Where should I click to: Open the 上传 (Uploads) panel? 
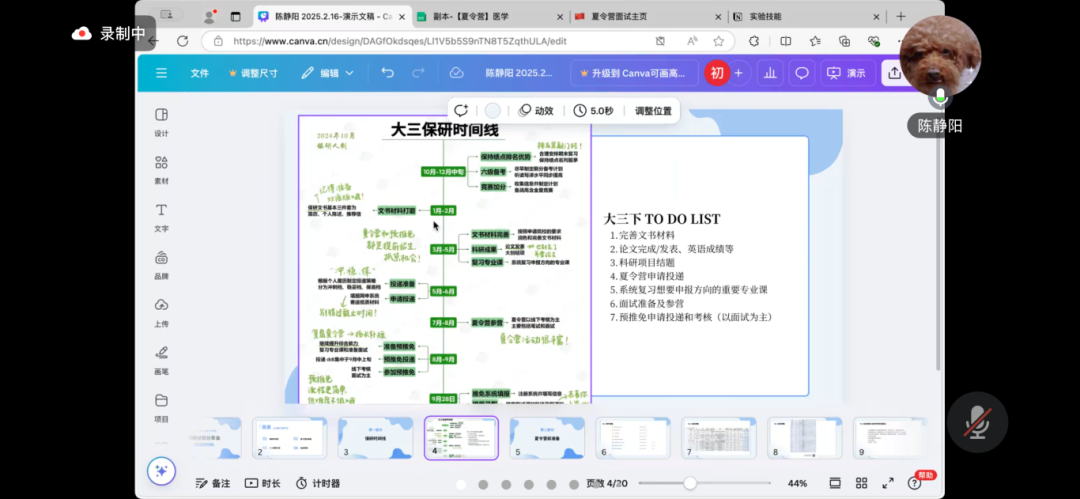(161, 311)
